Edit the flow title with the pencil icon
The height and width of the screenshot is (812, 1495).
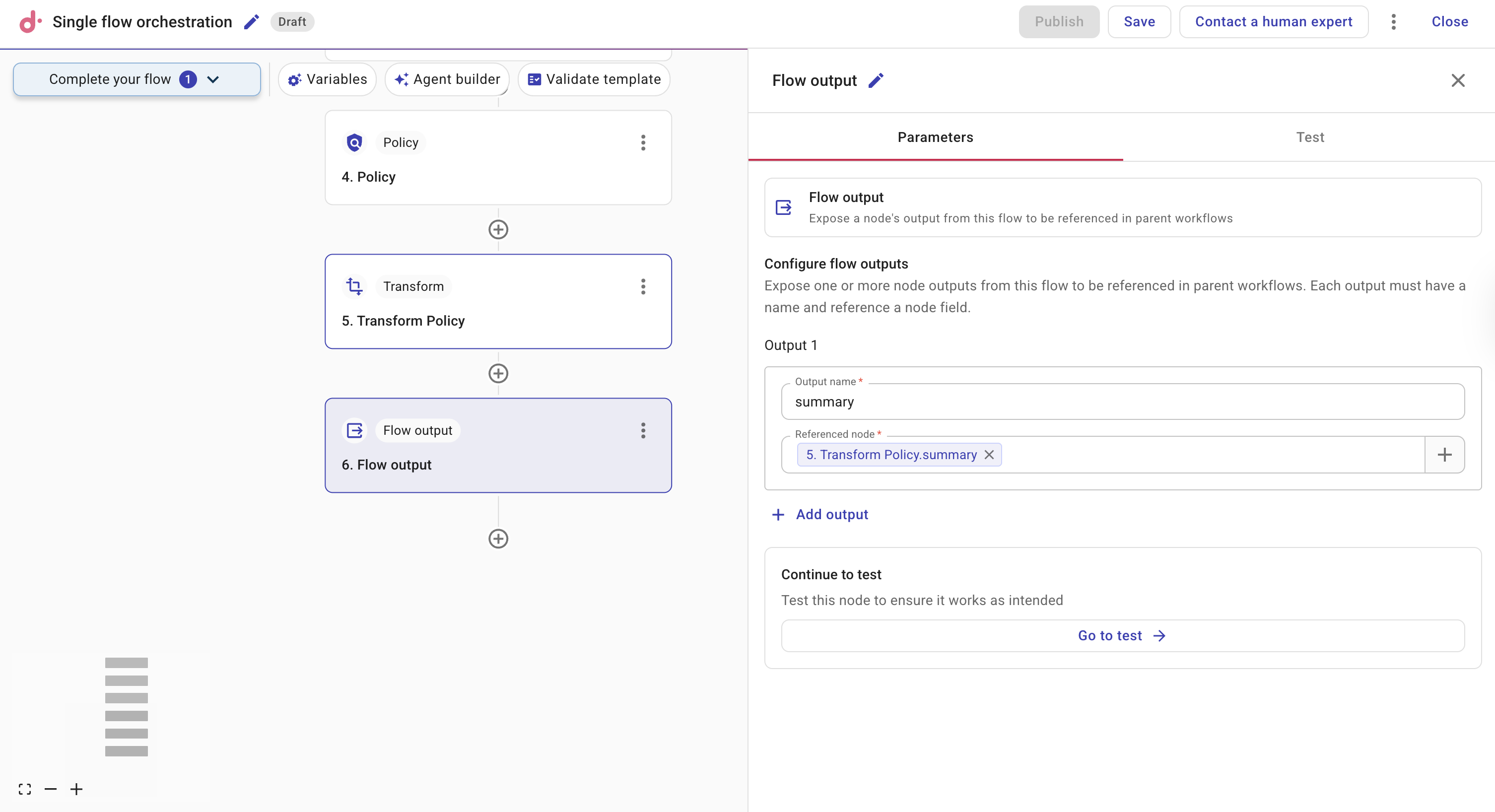point(251,22)
